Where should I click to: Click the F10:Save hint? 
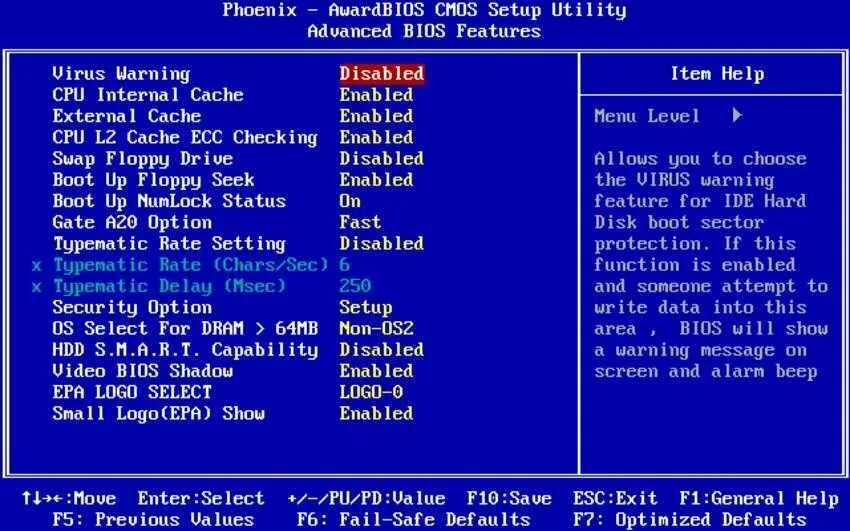pos(509,498)
